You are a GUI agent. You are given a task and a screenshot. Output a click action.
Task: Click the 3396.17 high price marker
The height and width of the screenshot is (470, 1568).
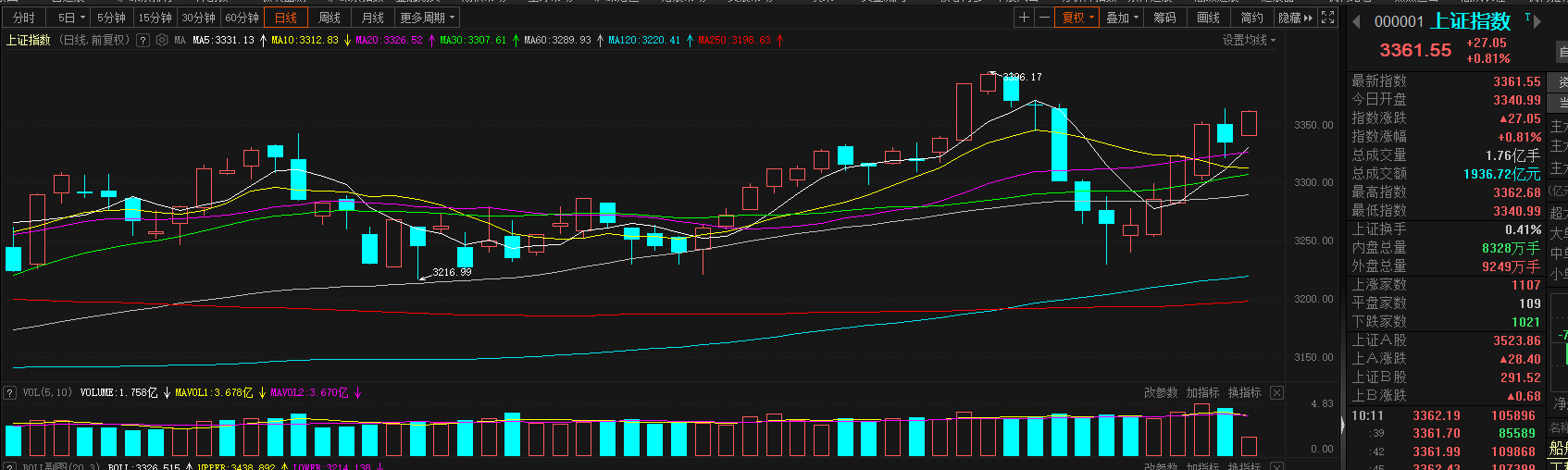pos(1022,77)
